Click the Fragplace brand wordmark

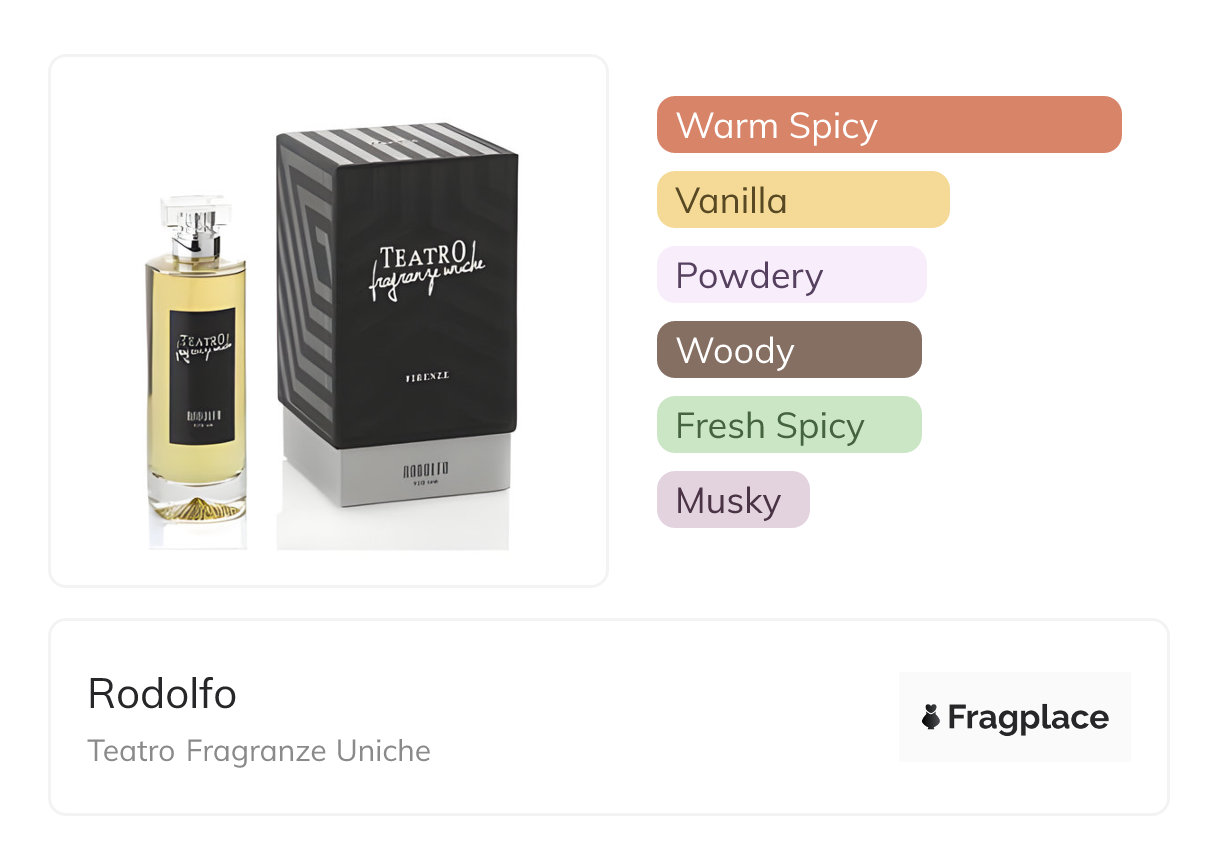[1028, 717]
